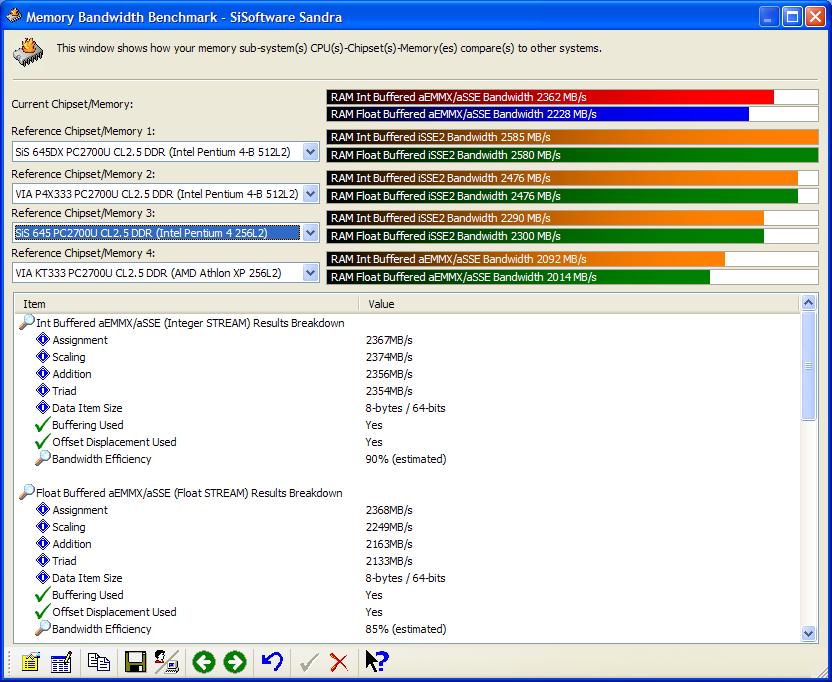
Task: Select the VIA KT333 PC2700U combo box
Action: (166, 273)
